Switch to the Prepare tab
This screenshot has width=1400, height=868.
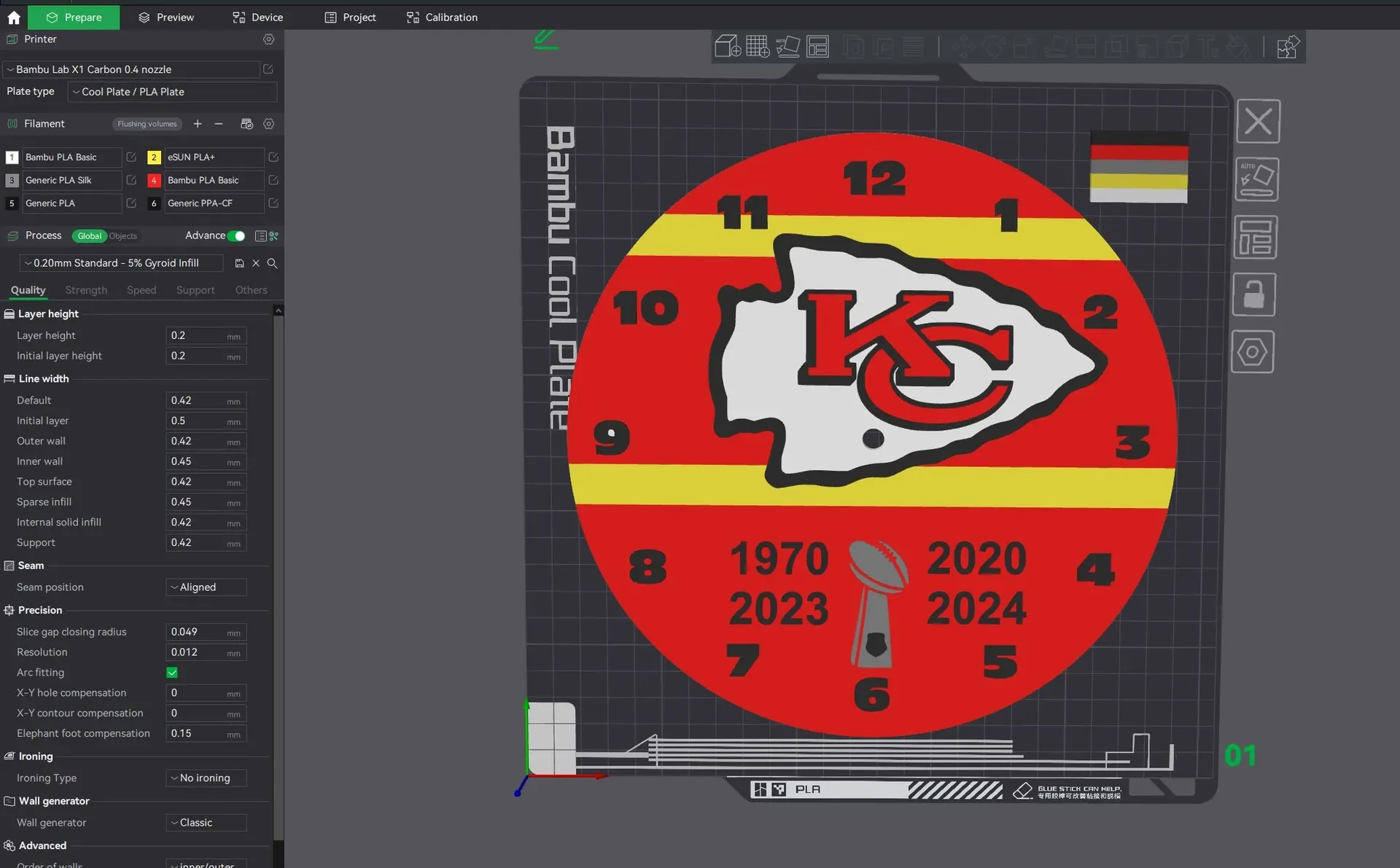(74, 17)
